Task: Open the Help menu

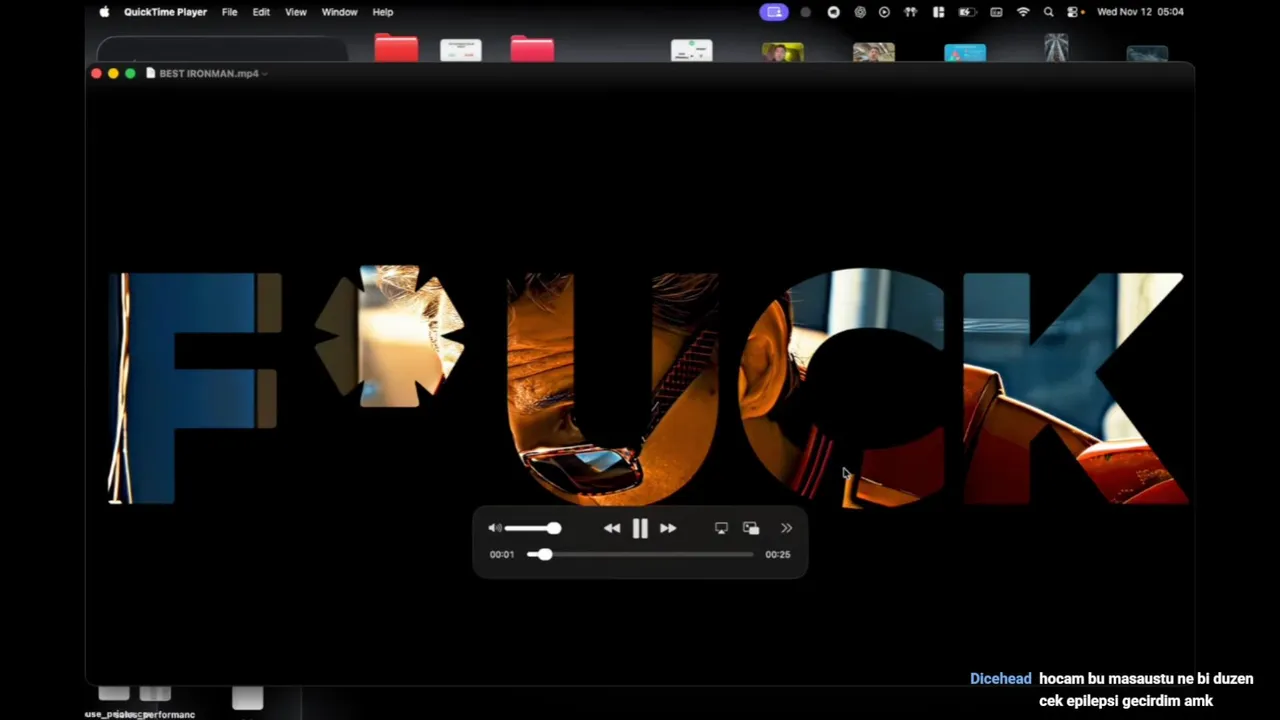Action: pos(383,12)
